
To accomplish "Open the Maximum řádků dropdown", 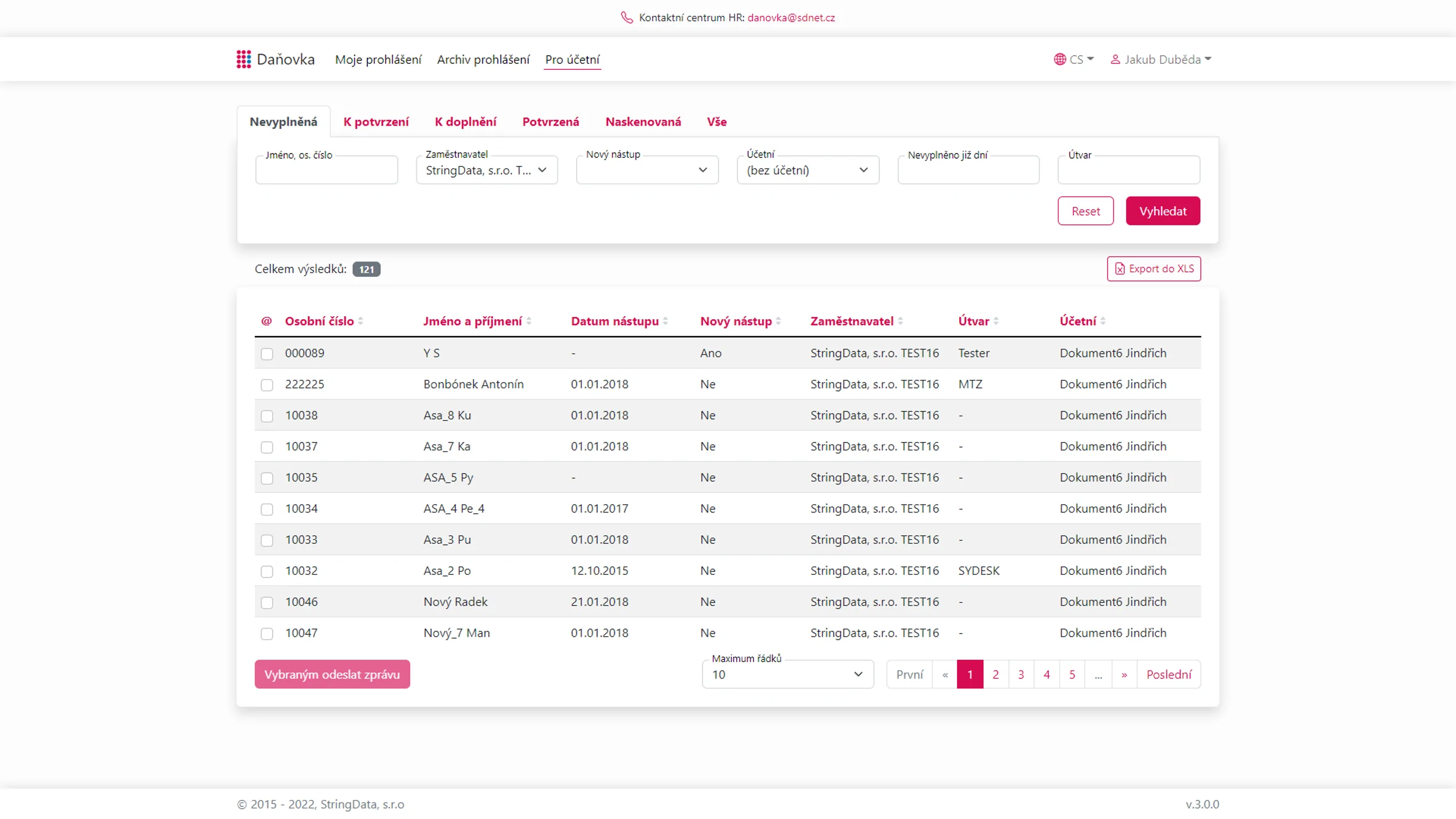I will tap(787, 674).
